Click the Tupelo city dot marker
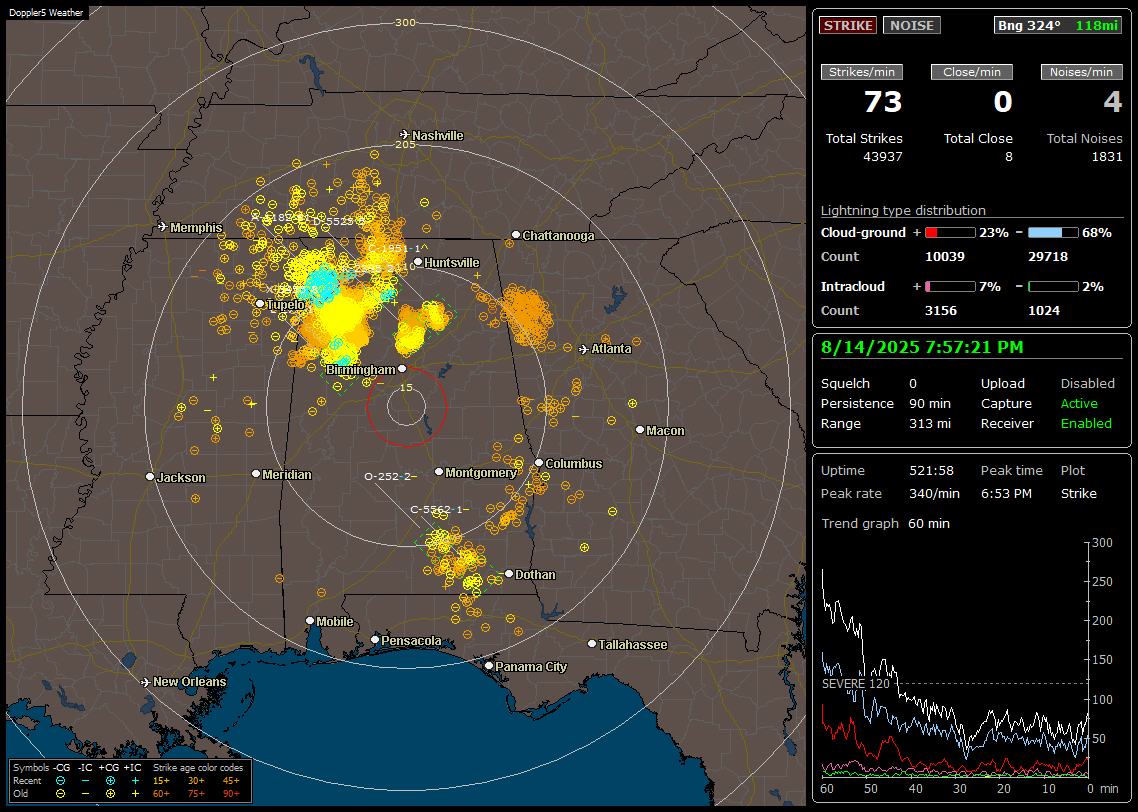 coord(260,303)
